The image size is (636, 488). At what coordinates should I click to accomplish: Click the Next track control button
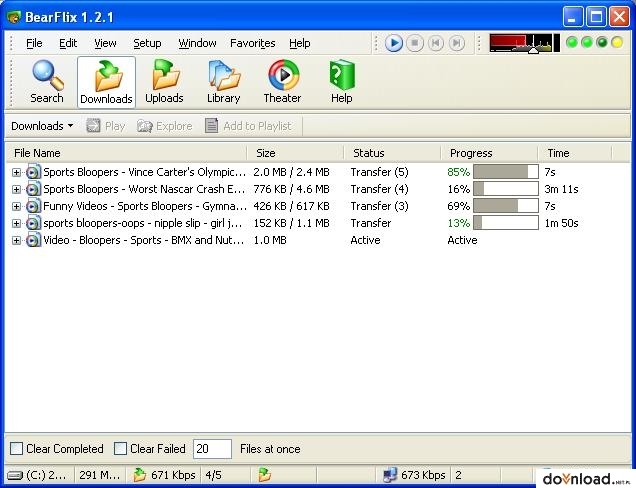coord(457,43)
